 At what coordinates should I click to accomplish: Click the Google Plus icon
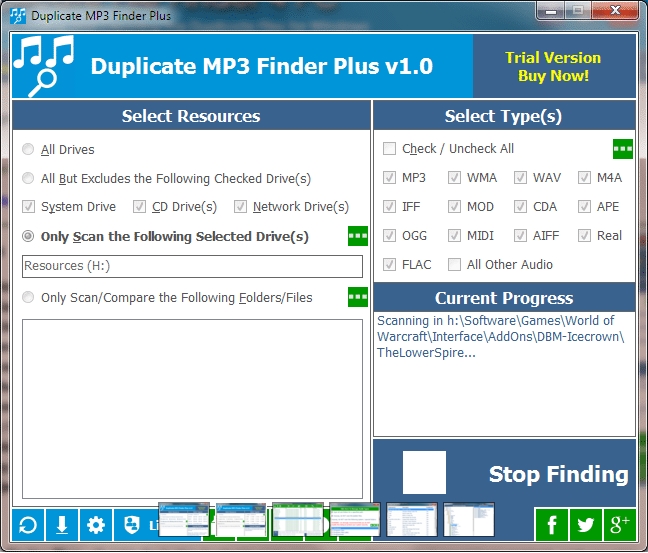619,525
